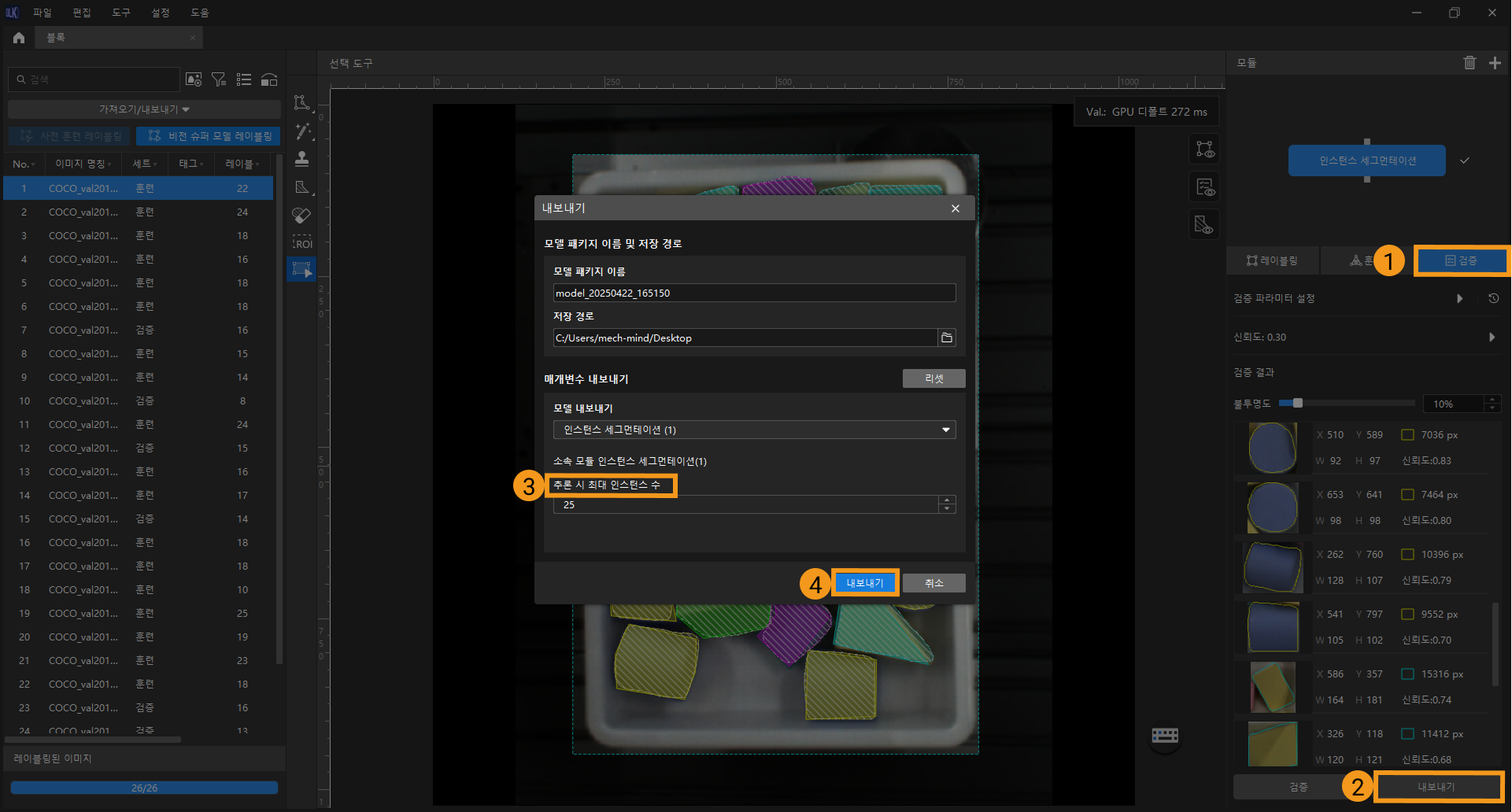Click 내보내기 button at right panel bottom

[x=1437, y=787]
